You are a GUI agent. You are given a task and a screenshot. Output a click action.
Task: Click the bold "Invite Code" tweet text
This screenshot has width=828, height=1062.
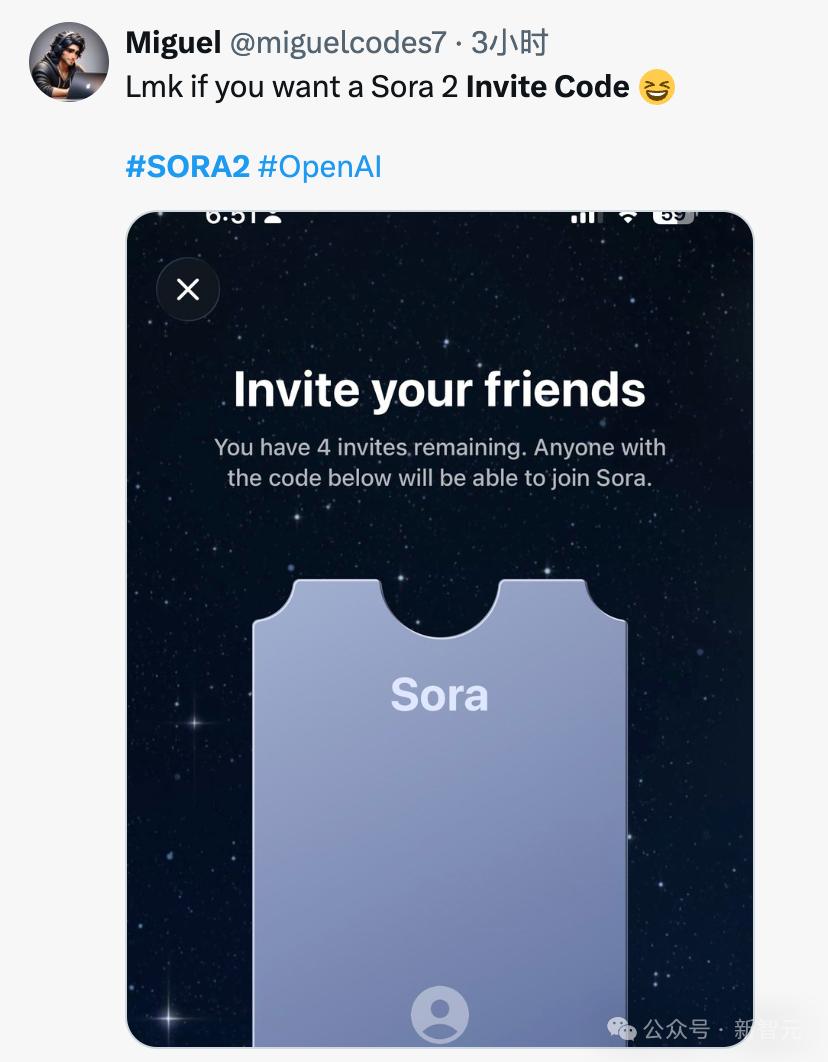tap(547, 87)
